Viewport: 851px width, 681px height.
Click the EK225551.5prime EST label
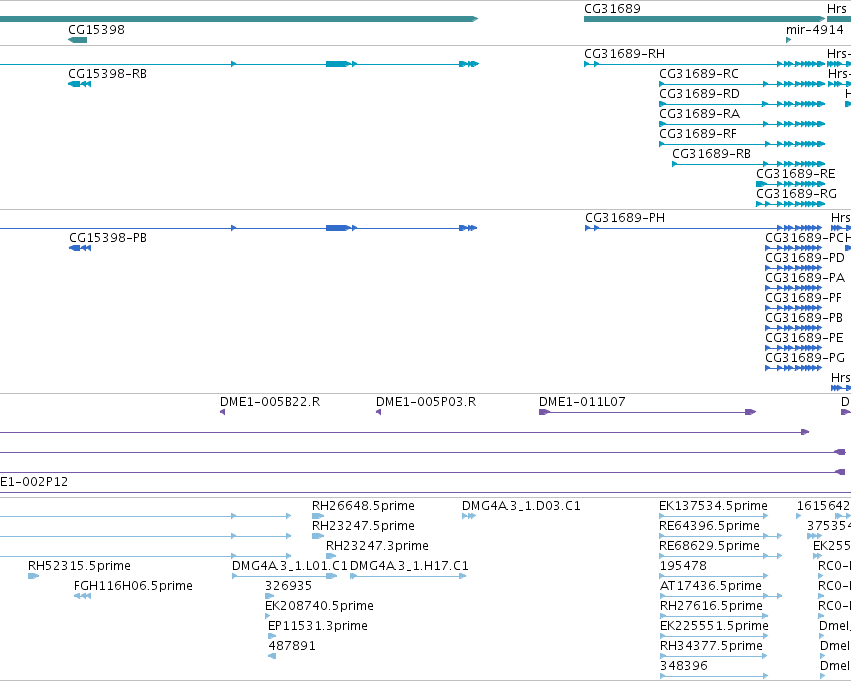click(x=714, y=626)
